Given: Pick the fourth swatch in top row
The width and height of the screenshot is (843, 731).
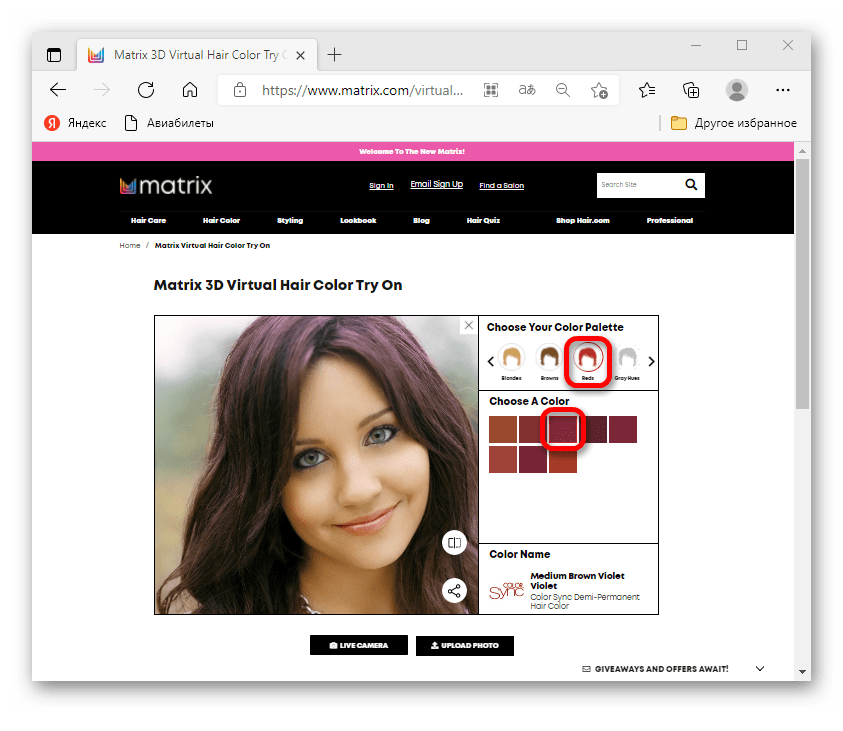Looking at the screenshot, I should point(595,429).
